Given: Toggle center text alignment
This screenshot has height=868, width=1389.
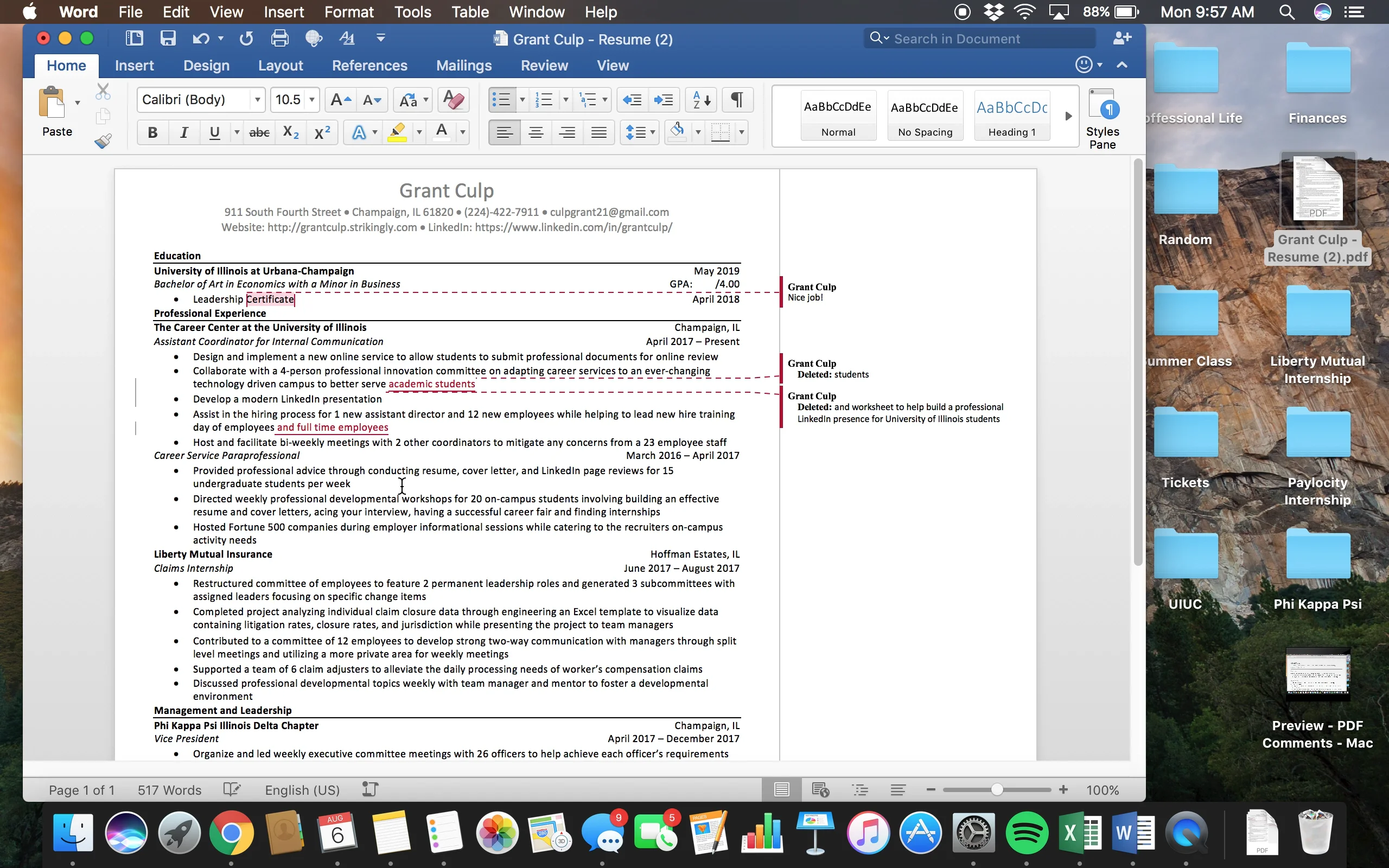Looking at the screenshot, I should coord(536,132).
